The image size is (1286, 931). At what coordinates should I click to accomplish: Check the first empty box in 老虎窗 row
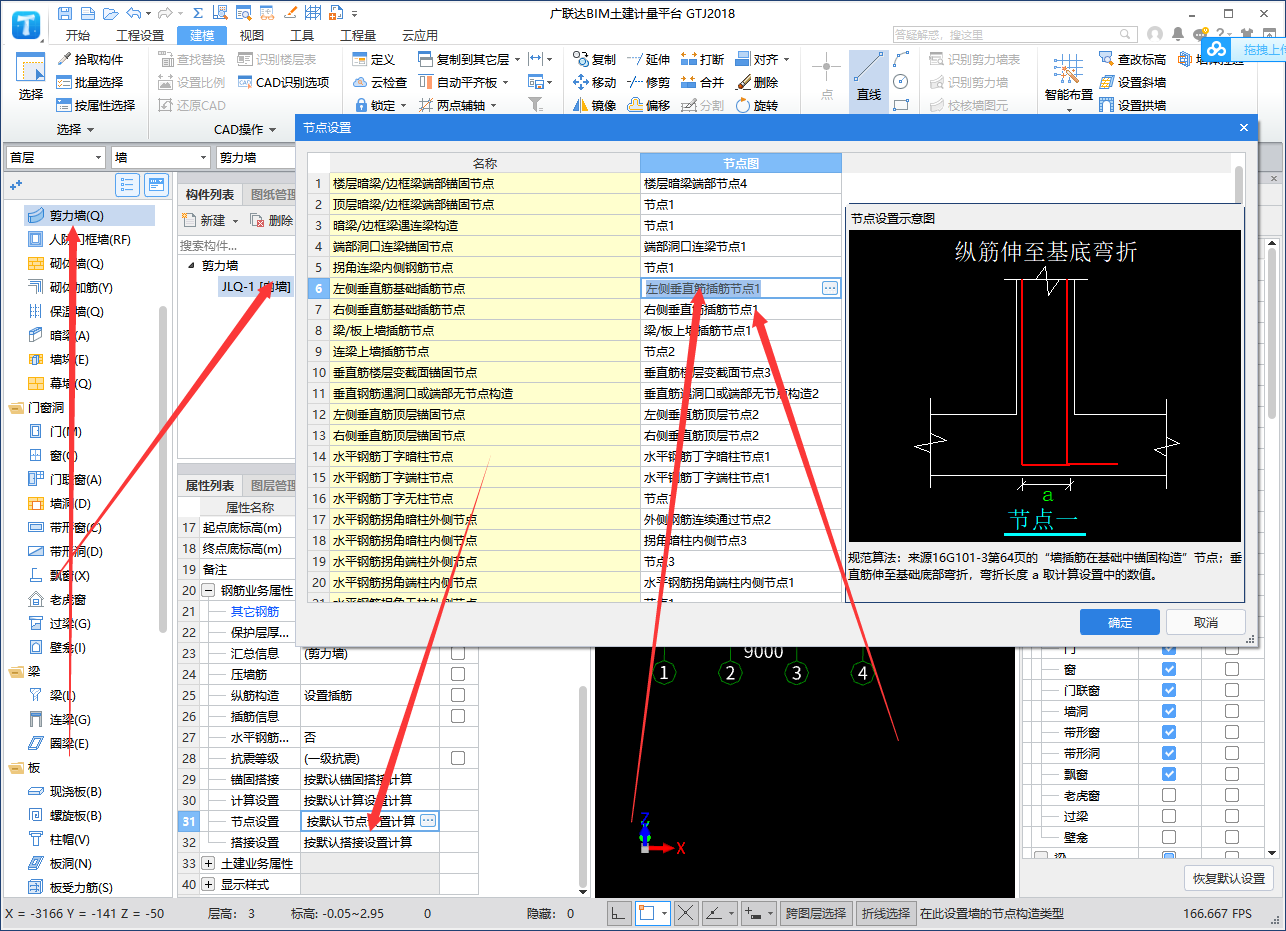(x=1169, y=795)
